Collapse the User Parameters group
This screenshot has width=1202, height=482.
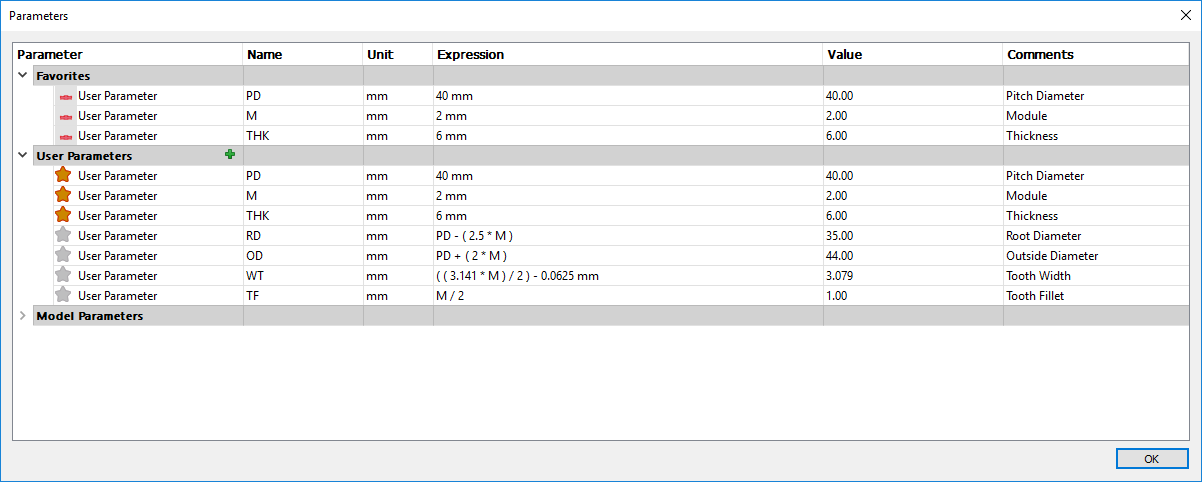(23, 155)
